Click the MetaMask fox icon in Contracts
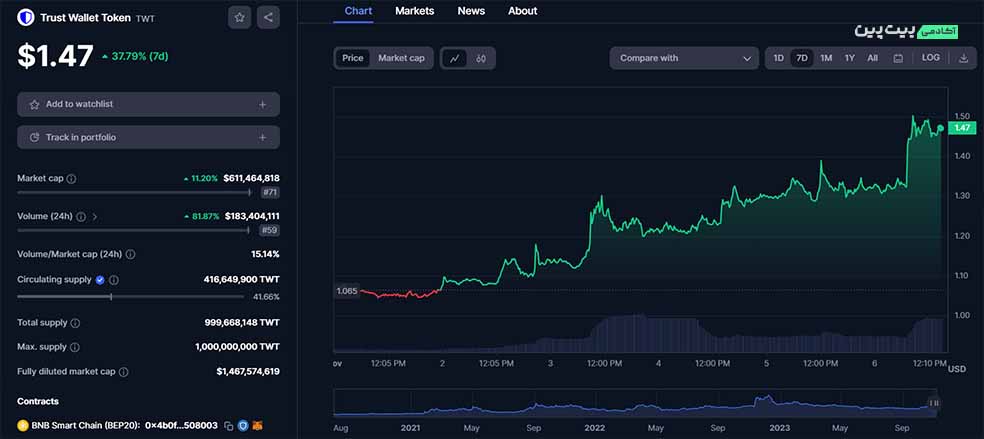This screenshot has width=984, height=439. tap(257, 426)
